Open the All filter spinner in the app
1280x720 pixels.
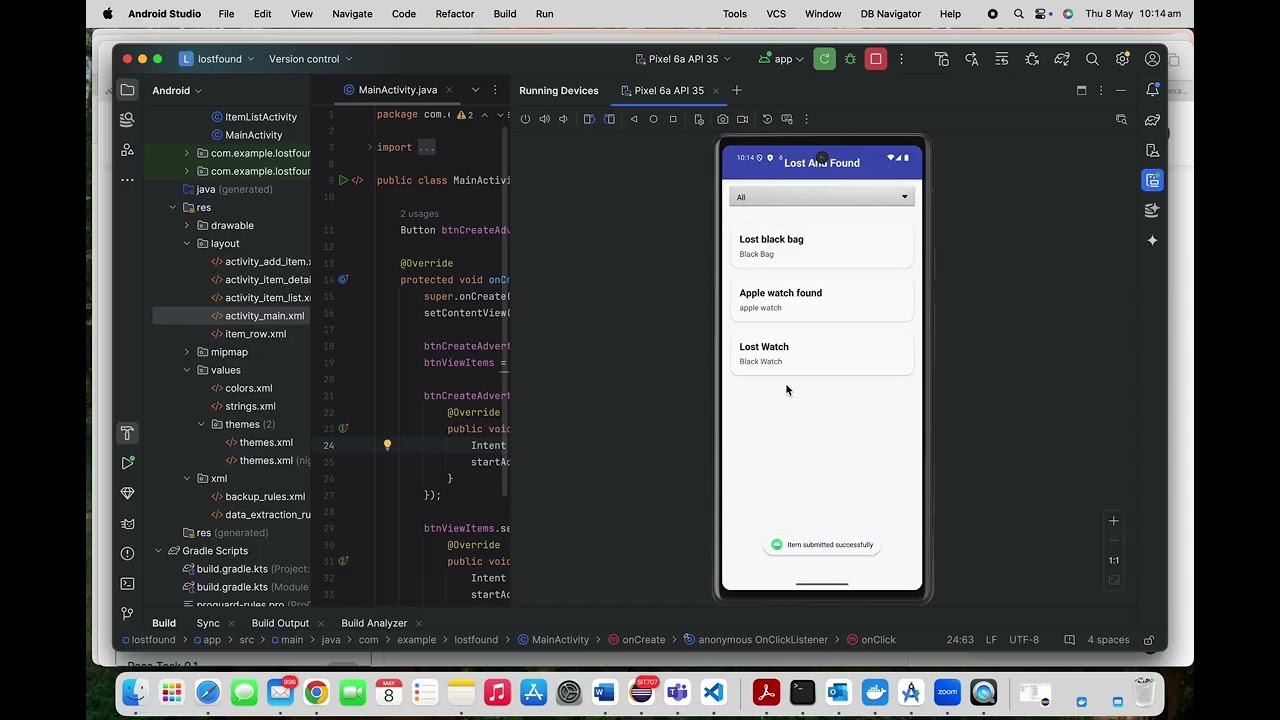(821, 197)
